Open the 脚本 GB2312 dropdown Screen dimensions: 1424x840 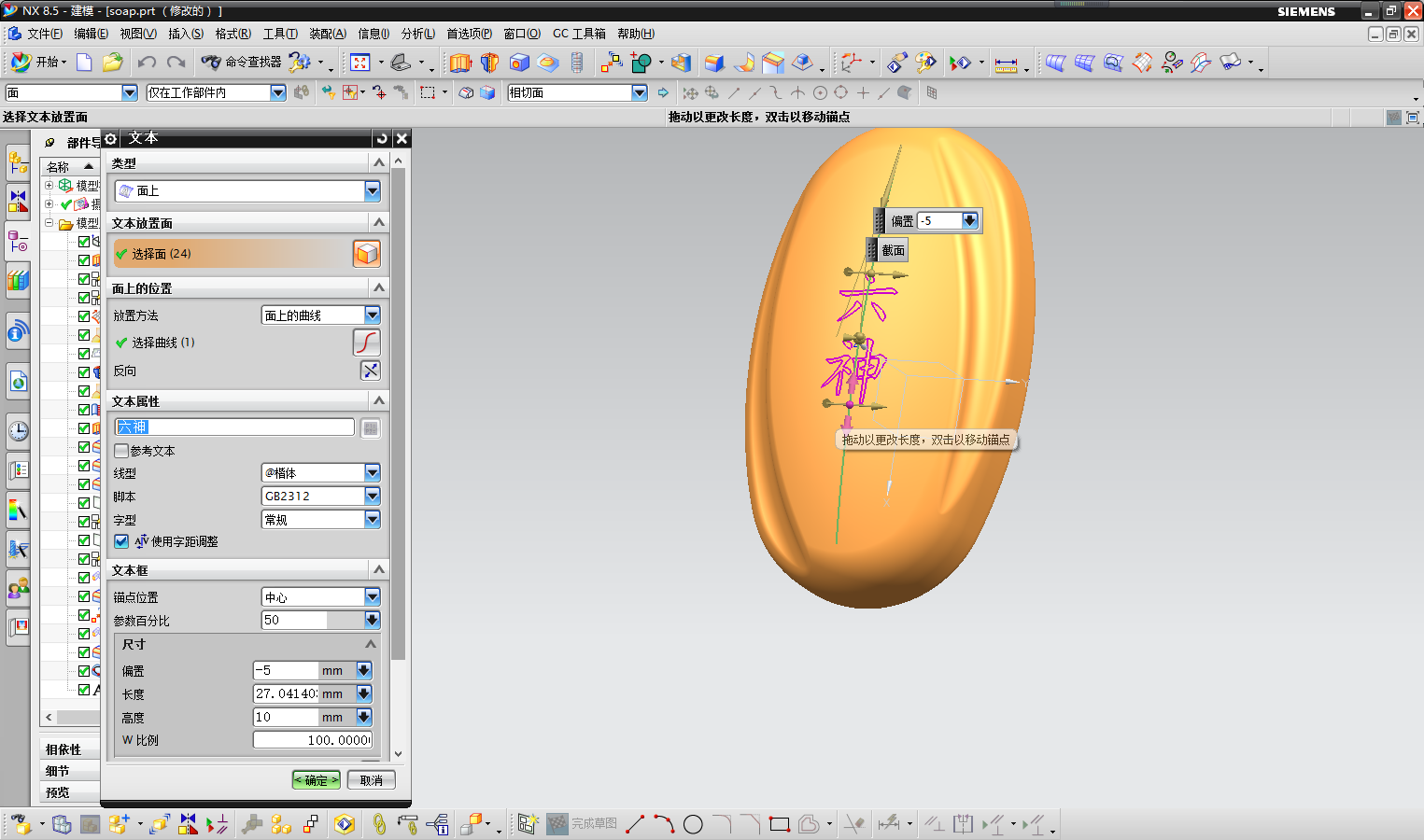(x=320, y=496)
